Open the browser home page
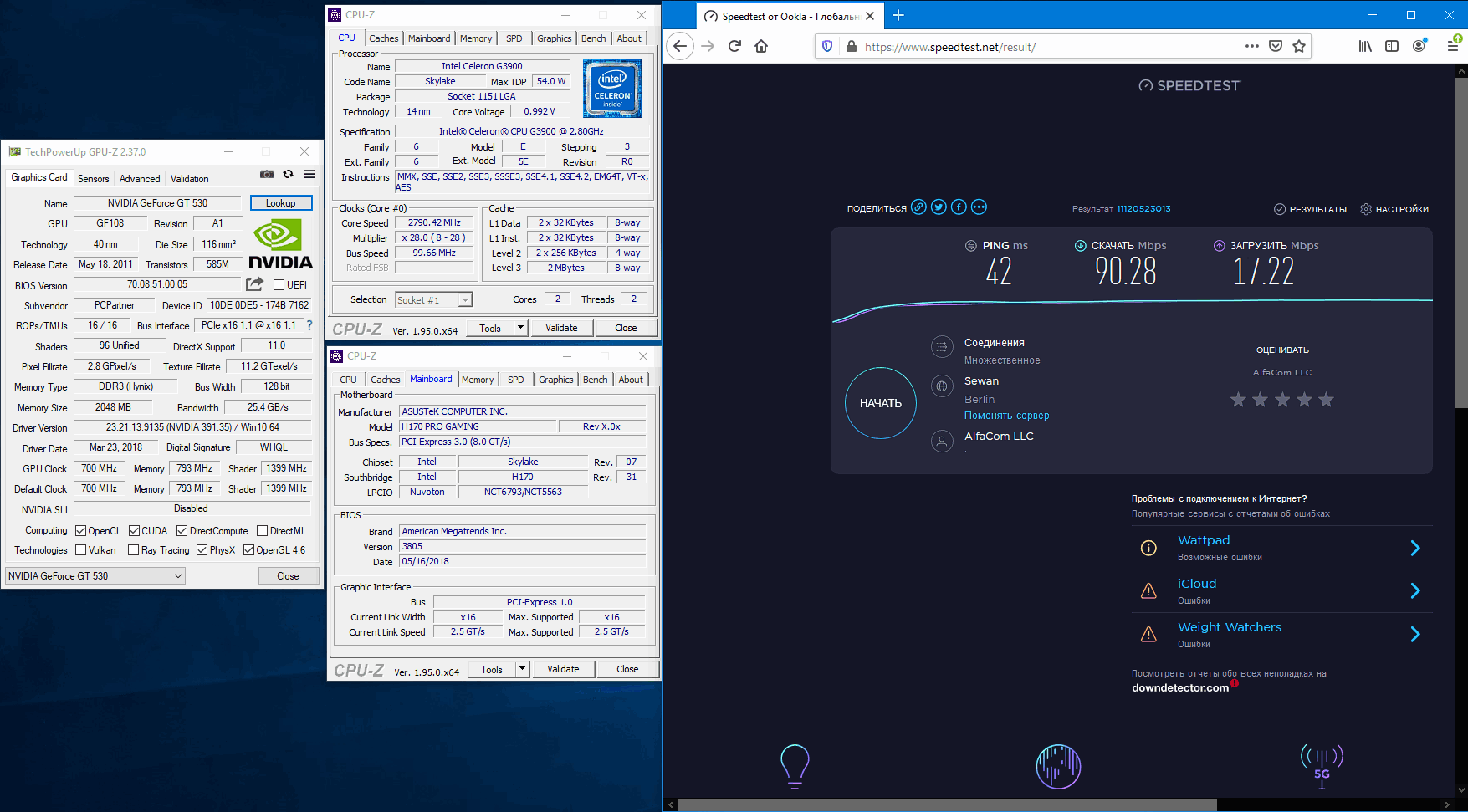The width and height of the screenshot is (1468, 812). [761, 47]
